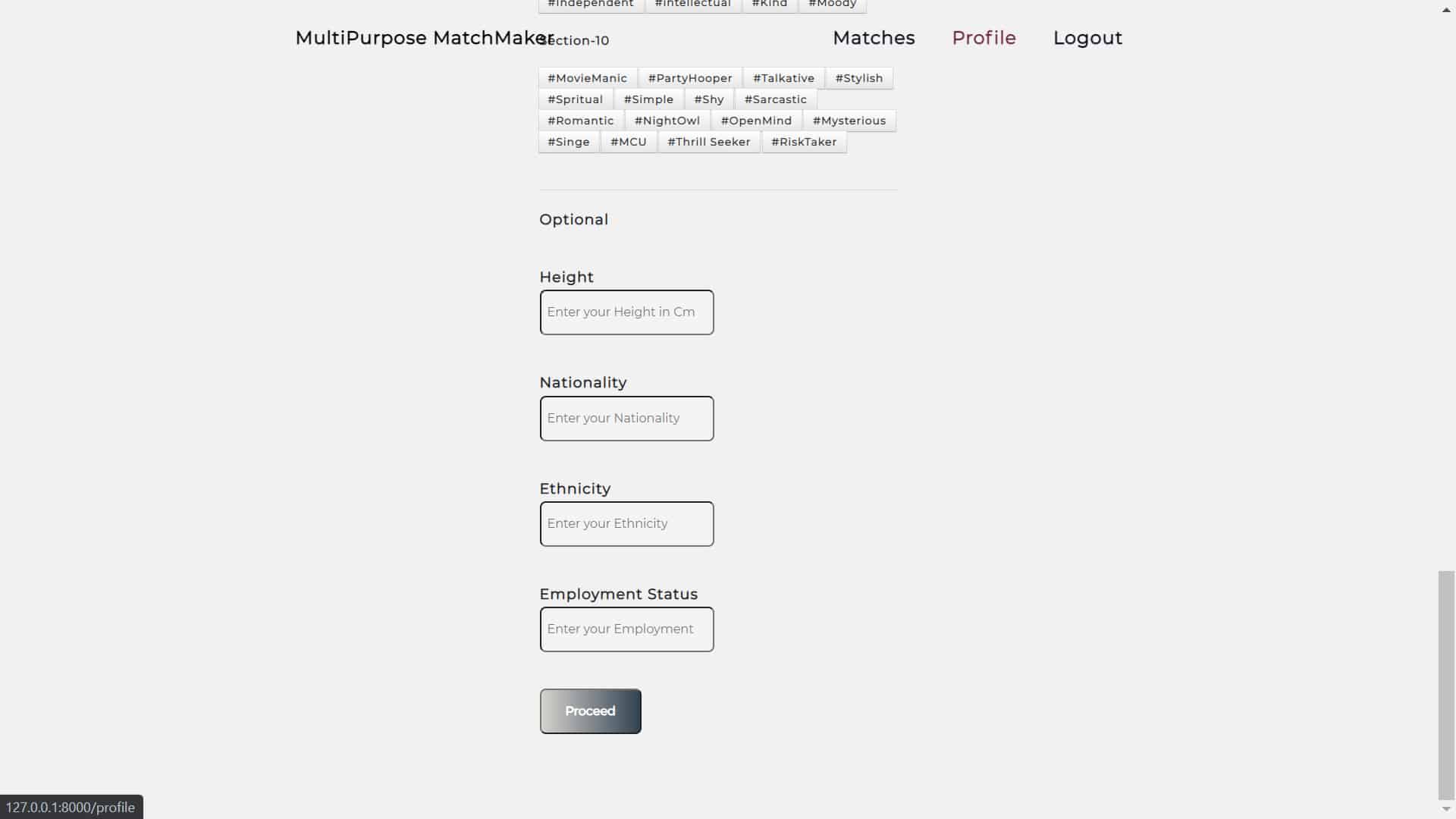Click MultiPurpose MatchMaker site title
The width and height of the screenshot is (1456, 819).
[x=424, y=38]
